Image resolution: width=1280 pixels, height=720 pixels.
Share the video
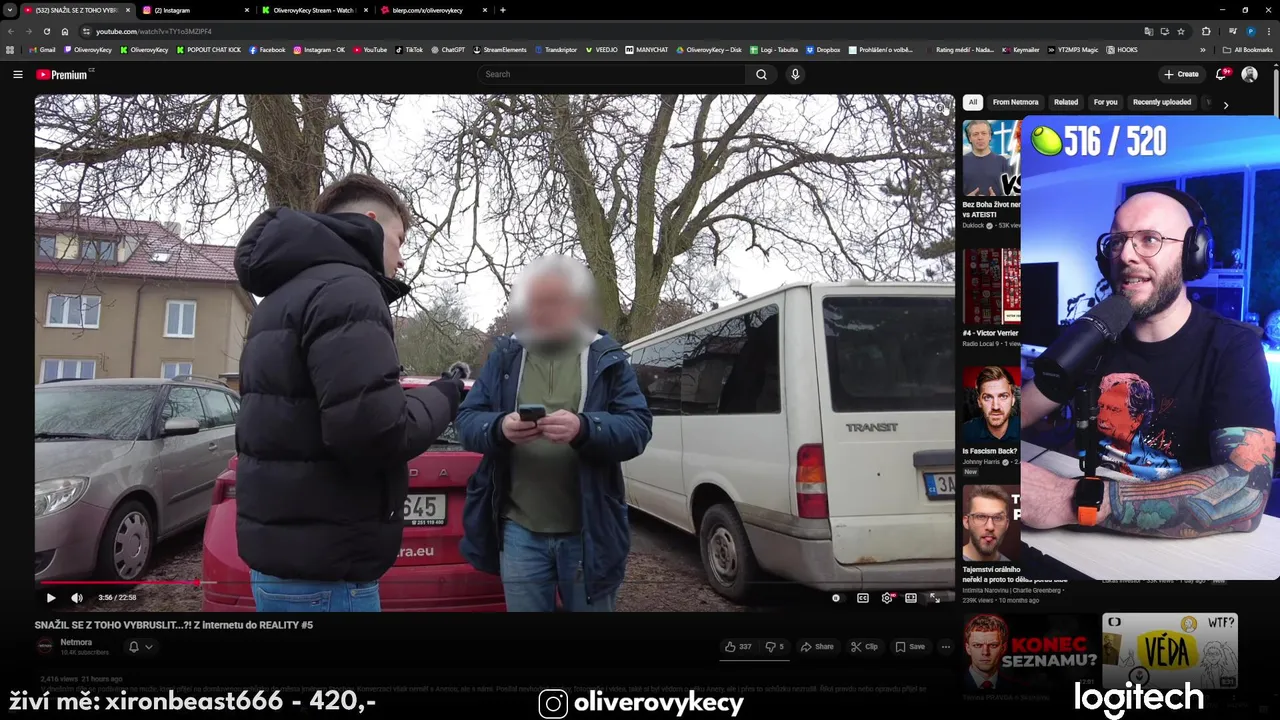(817, 647)
